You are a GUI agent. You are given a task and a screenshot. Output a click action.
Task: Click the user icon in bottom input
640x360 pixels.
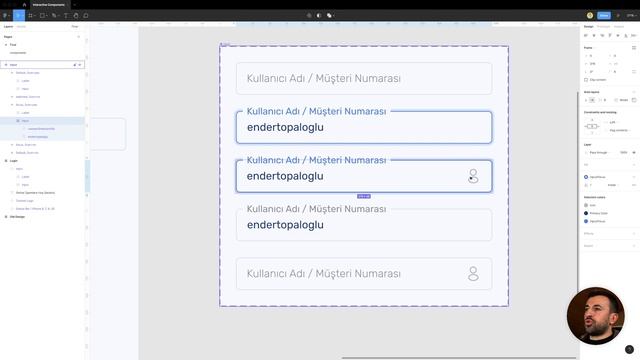[x=473, y=273]
